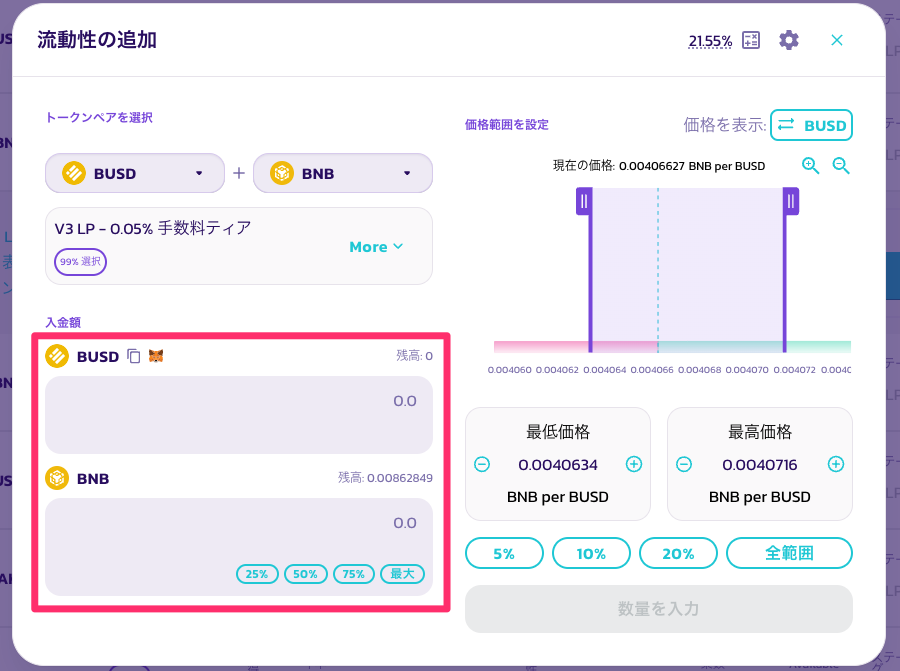Set BNB amount to 最大

(x=402, y=574)
